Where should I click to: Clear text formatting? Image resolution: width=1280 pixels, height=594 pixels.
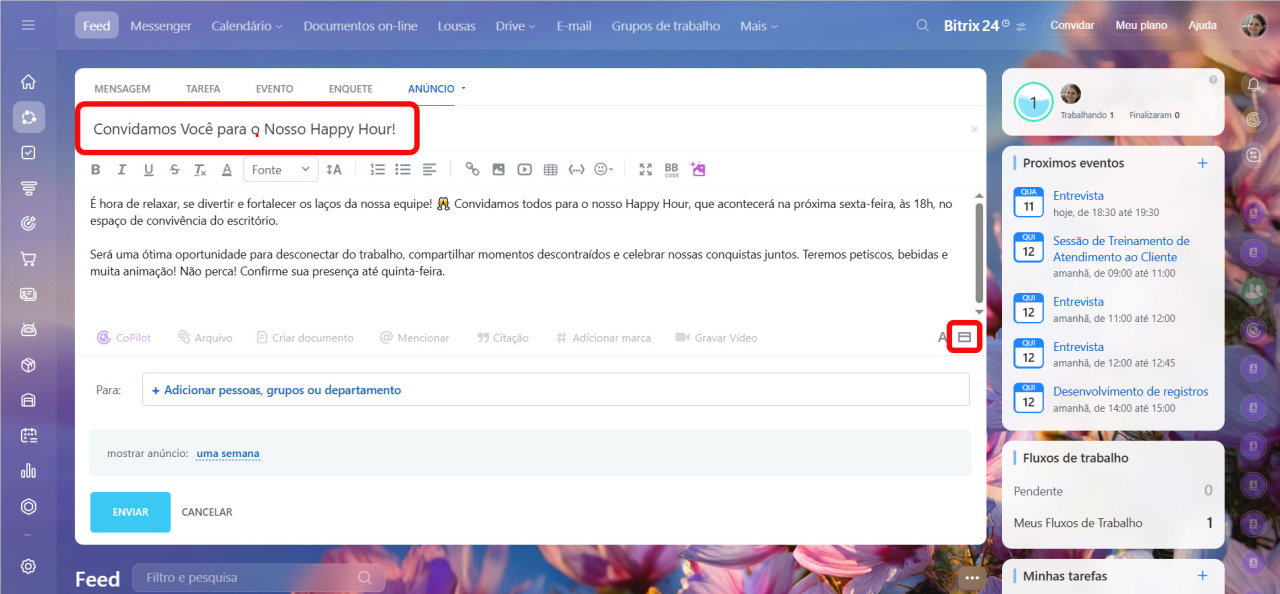click(x=200, y=170)
